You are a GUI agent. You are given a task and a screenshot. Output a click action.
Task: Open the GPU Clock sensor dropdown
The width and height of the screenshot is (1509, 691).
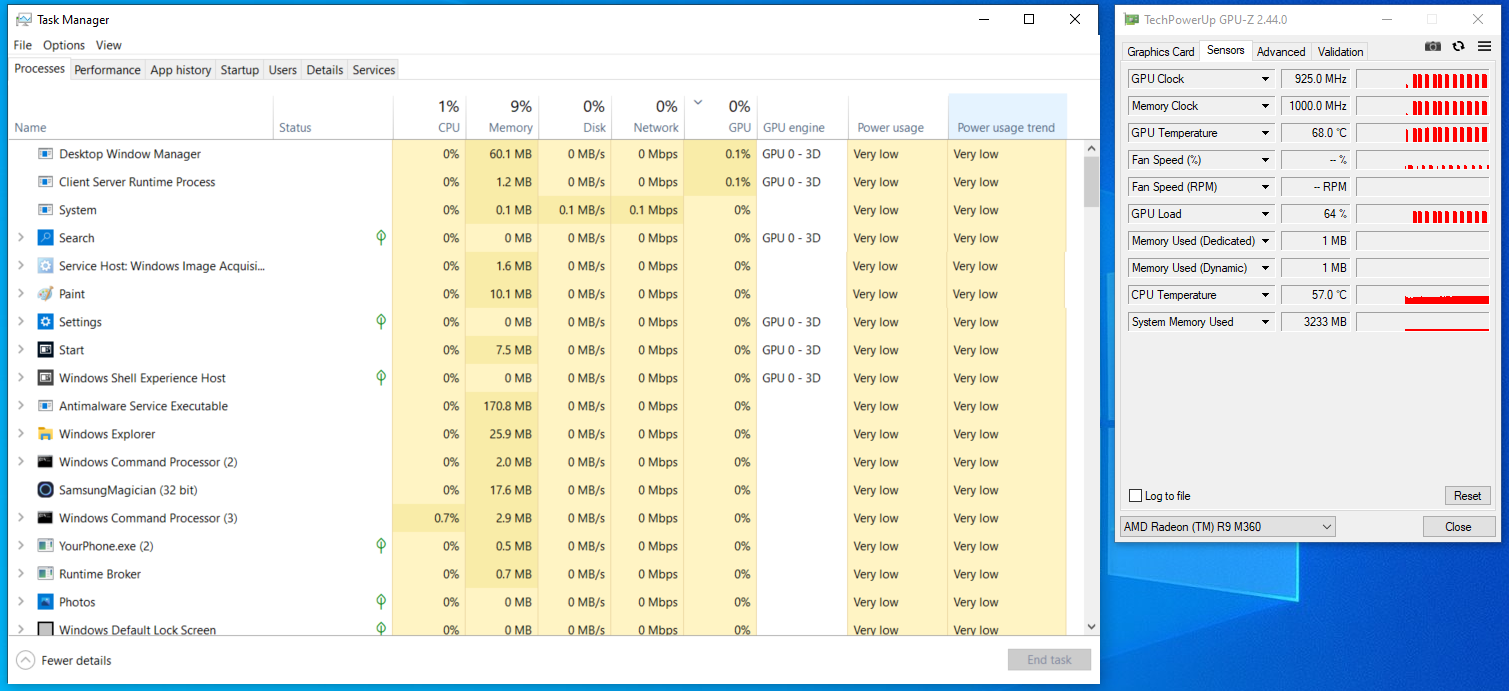click(x=1265, y=79)
